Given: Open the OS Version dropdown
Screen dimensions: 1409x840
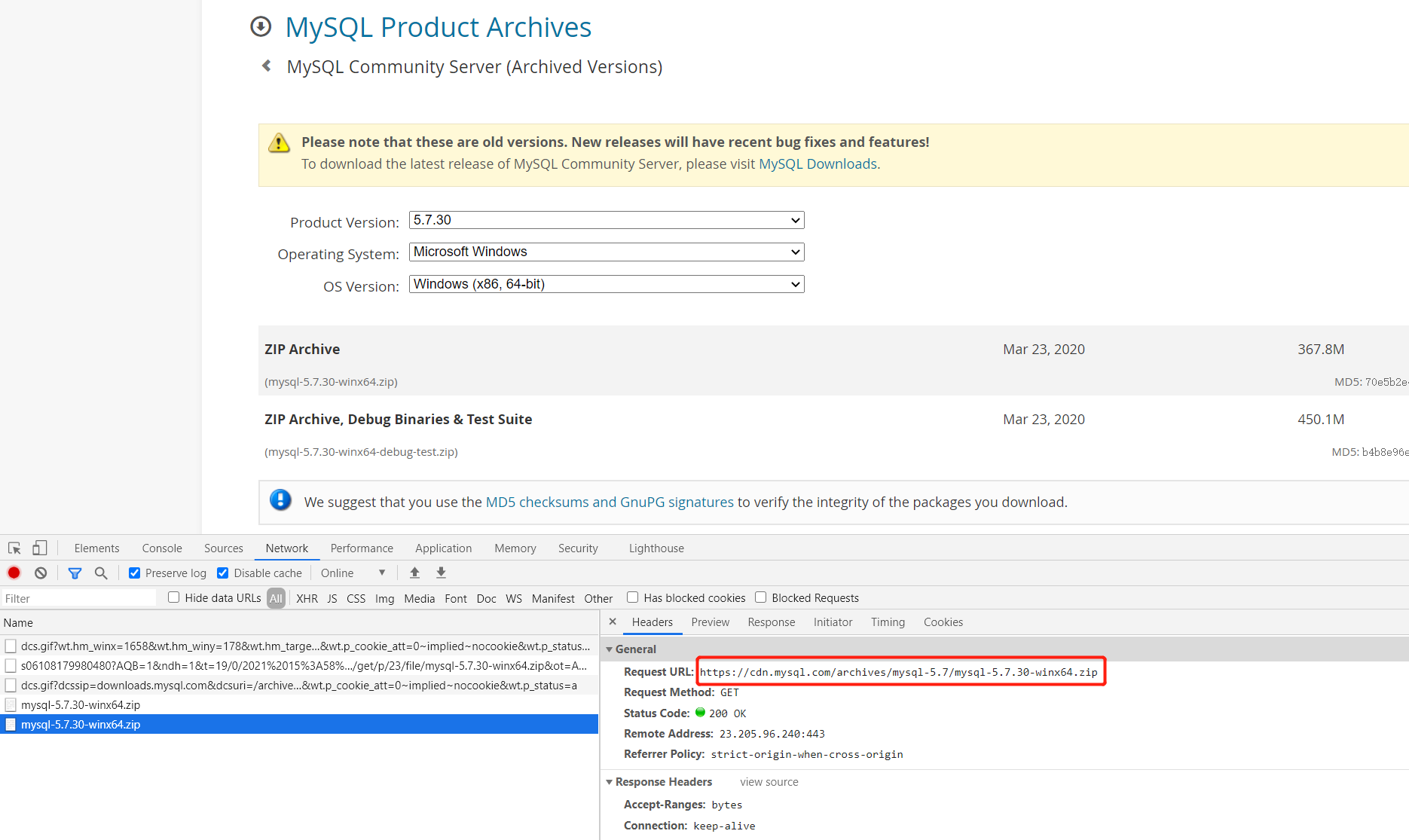Looking at the screenshot, I should click(x=607, y=284).
